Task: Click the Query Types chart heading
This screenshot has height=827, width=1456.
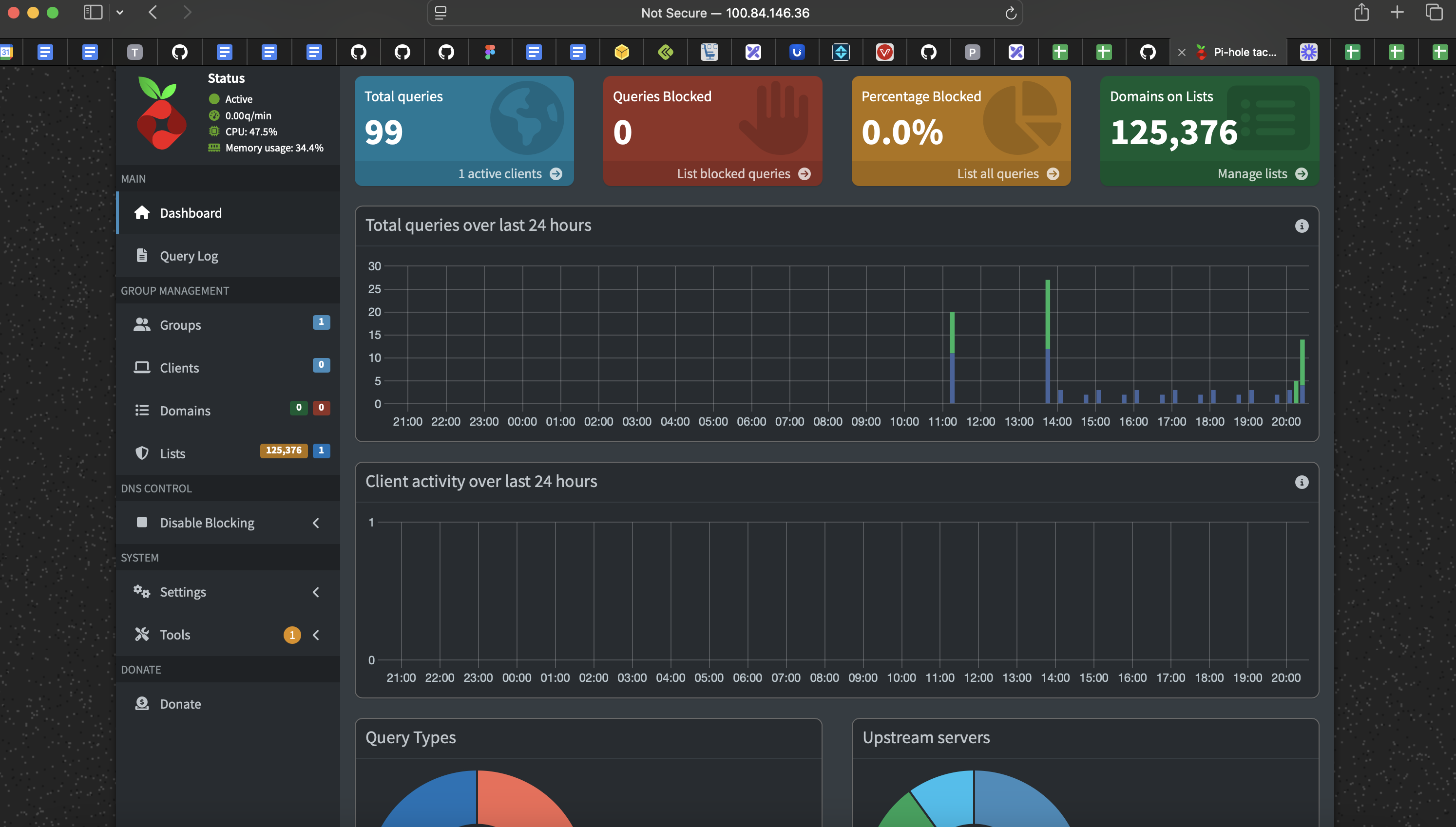Action: click(411, 737)
